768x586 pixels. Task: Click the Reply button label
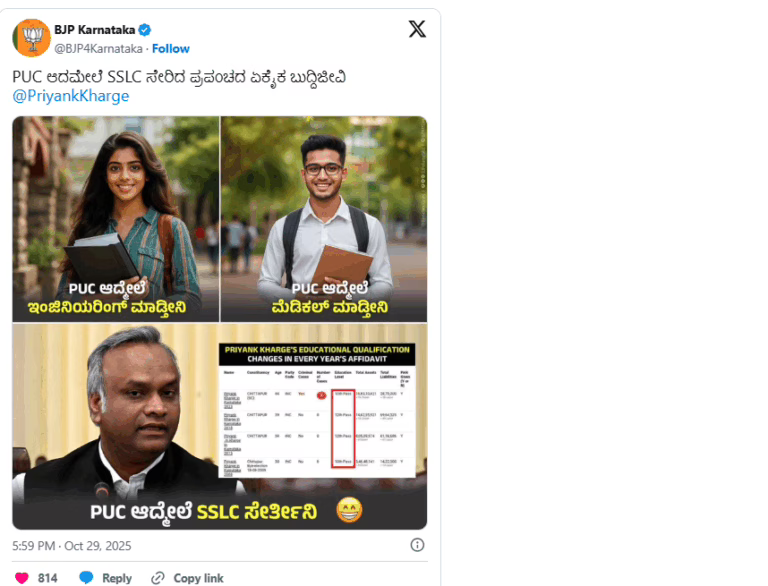tap(117, 578)
